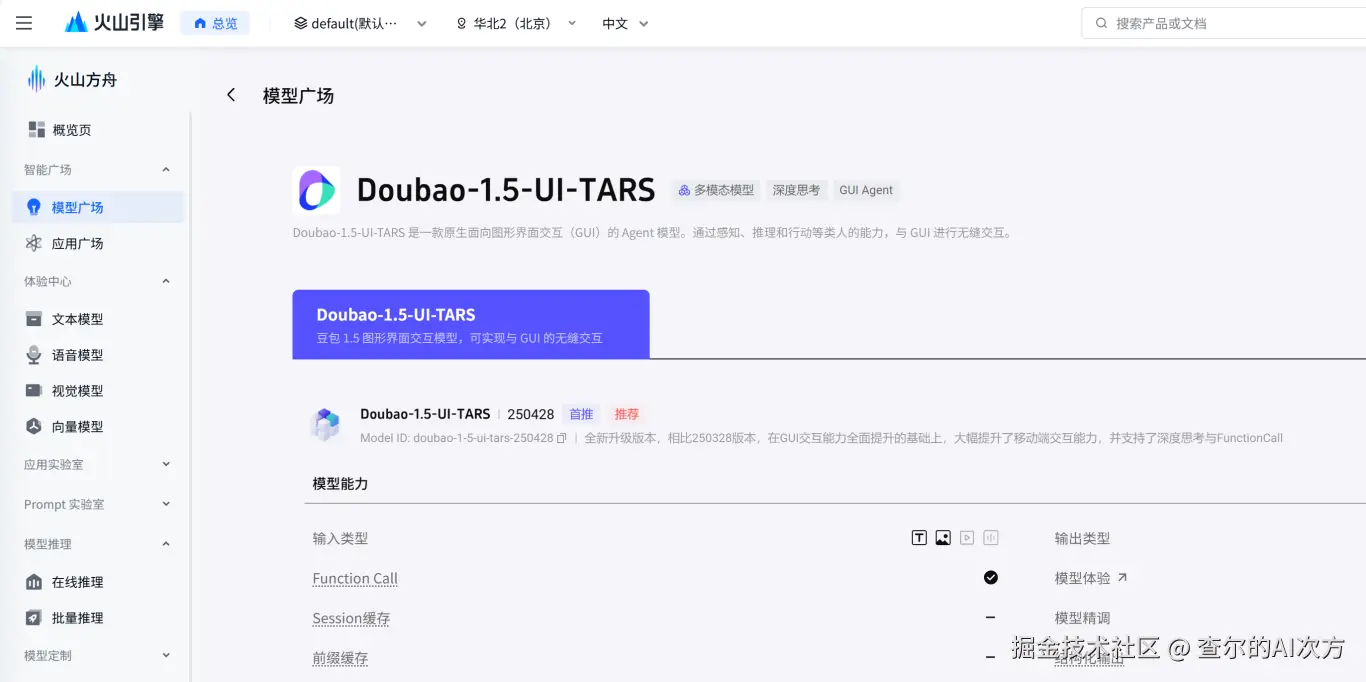1366x682 pixels.
Task: Click the 语音模型 microphone icon
Action: tap(34, 355)
